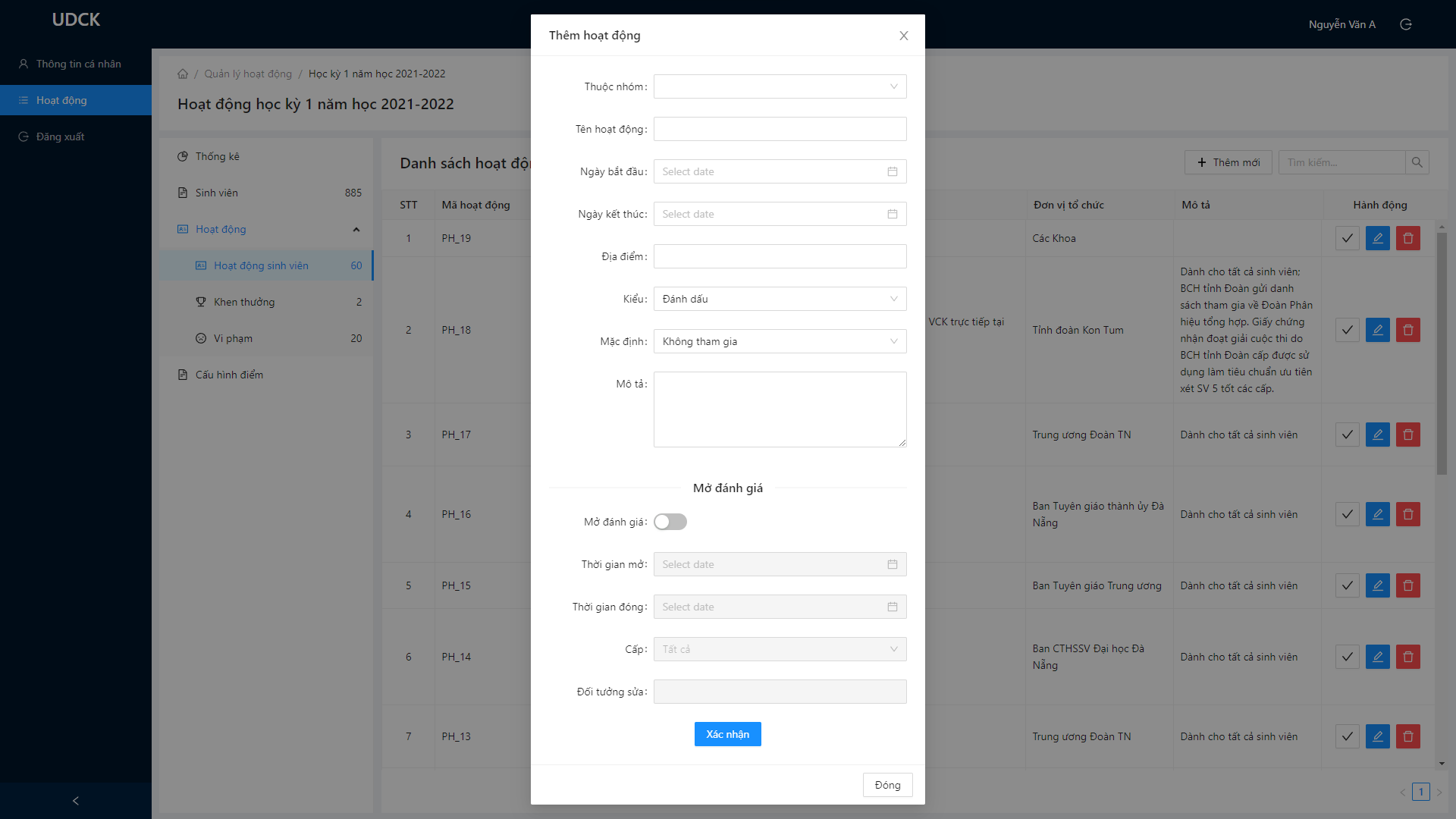1456x819 pixels.
Task: Toggle the Mở đánh giá switch on
Action: coord(670,522)
